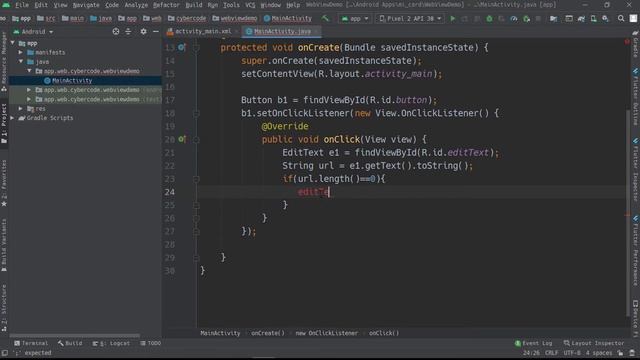Expand Gradle Scripts node
The width and height of the screenshot is (640, 360).
pos(13,118)
